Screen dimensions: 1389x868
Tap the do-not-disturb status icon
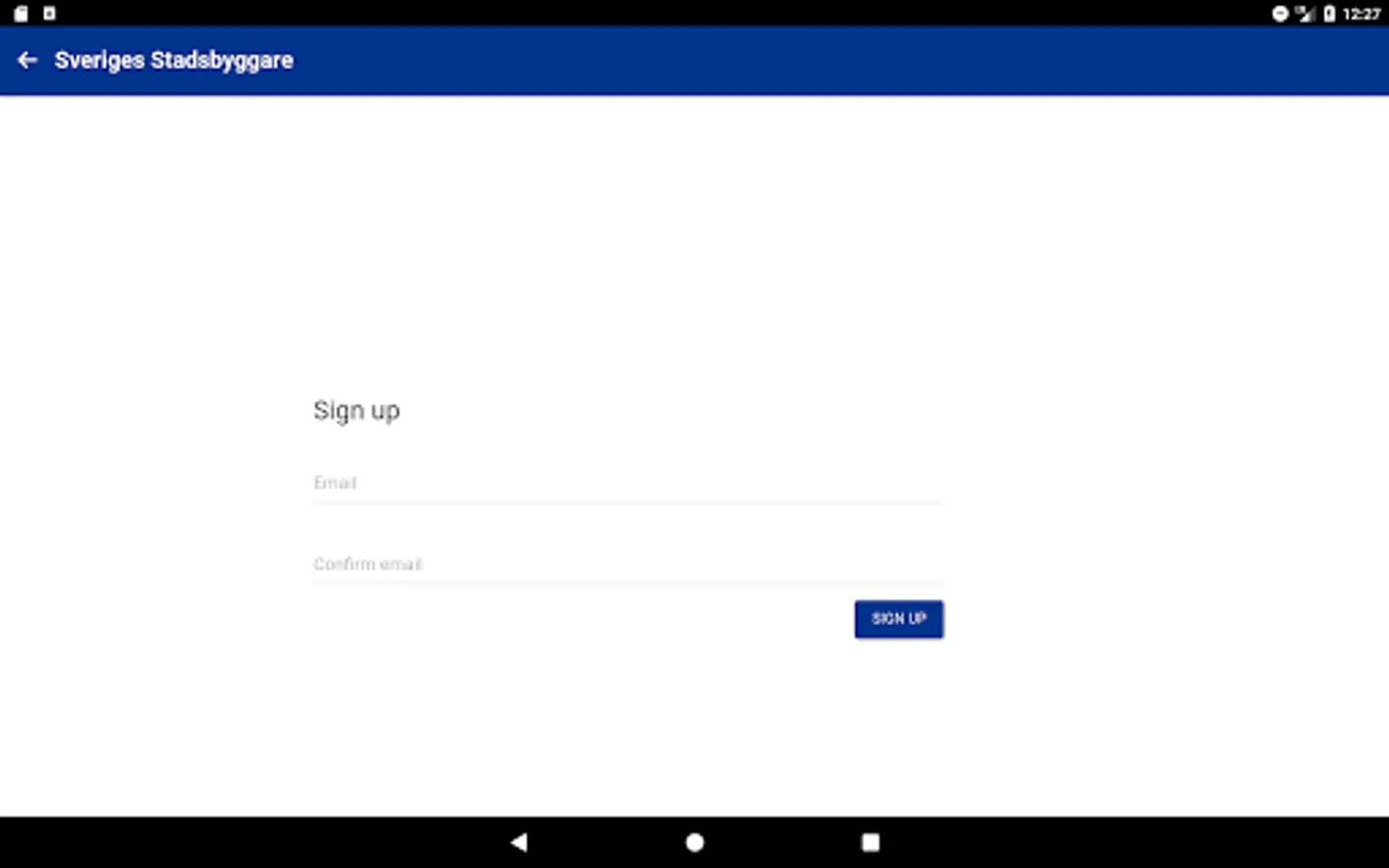click(1280, 14)
